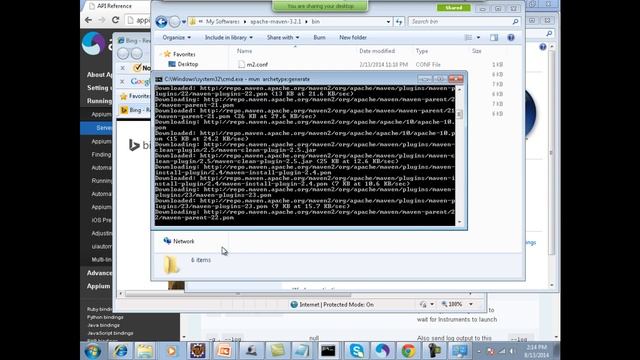Click the sharing your desktop banner
Screen dimensions: 640x360
point(320,6)
